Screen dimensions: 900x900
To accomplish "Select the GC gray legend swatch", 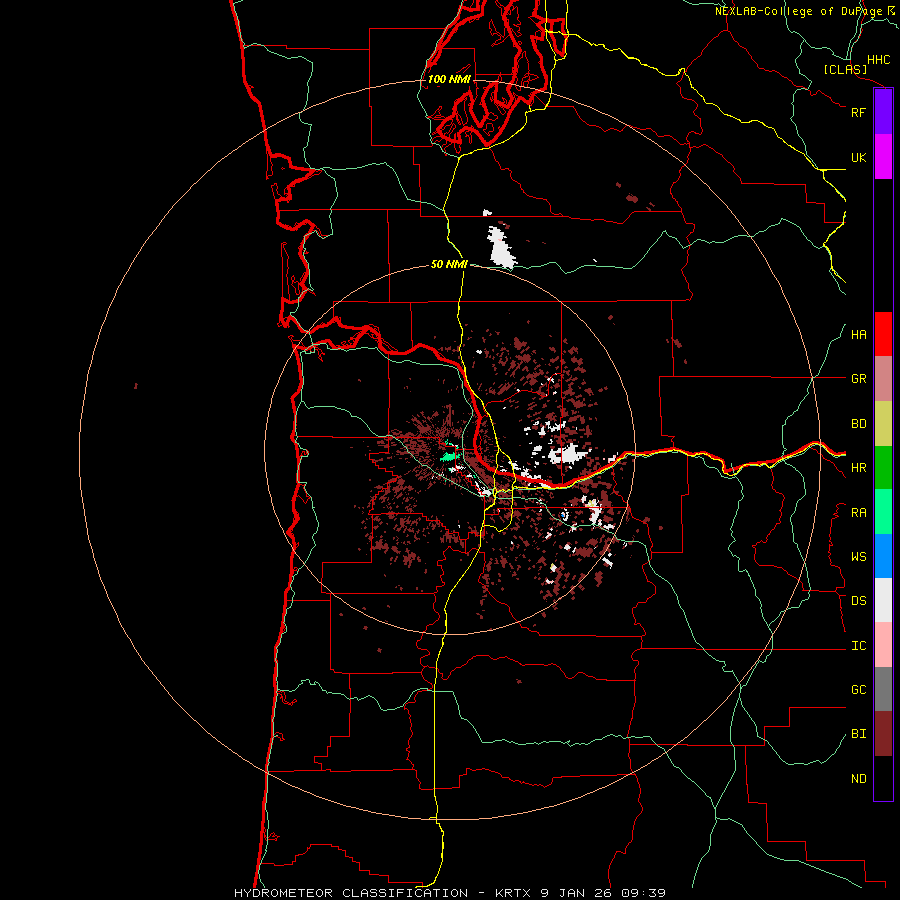I will (883, 689).
